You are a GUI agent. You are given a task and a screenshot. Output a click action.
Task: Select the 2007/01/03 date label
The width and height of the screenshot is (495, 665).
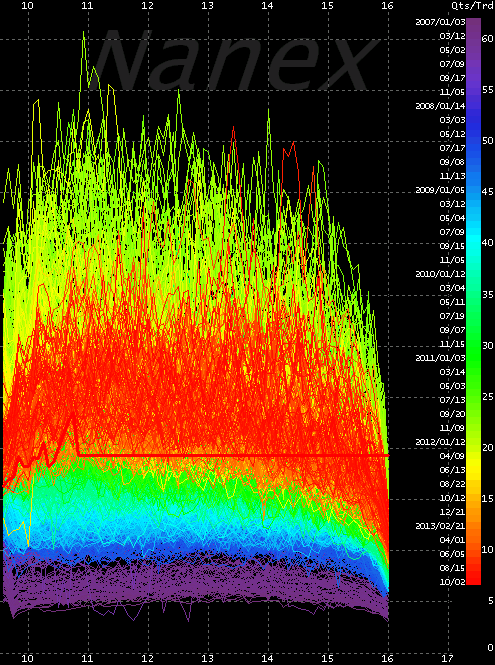[440, 22]
